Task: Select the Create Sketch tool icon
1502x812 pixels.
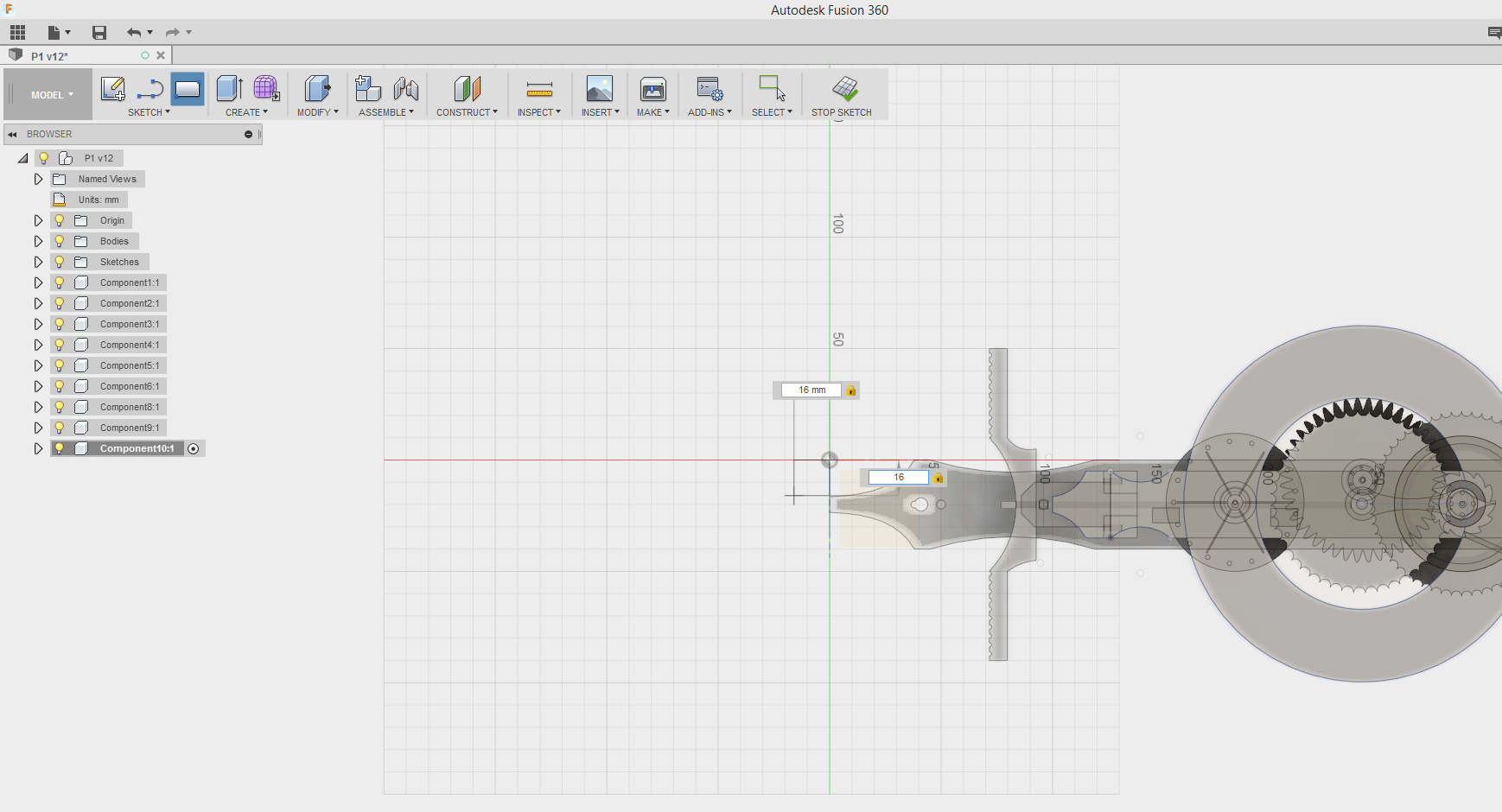Action: pyautogui.click(x=113, y=89)
